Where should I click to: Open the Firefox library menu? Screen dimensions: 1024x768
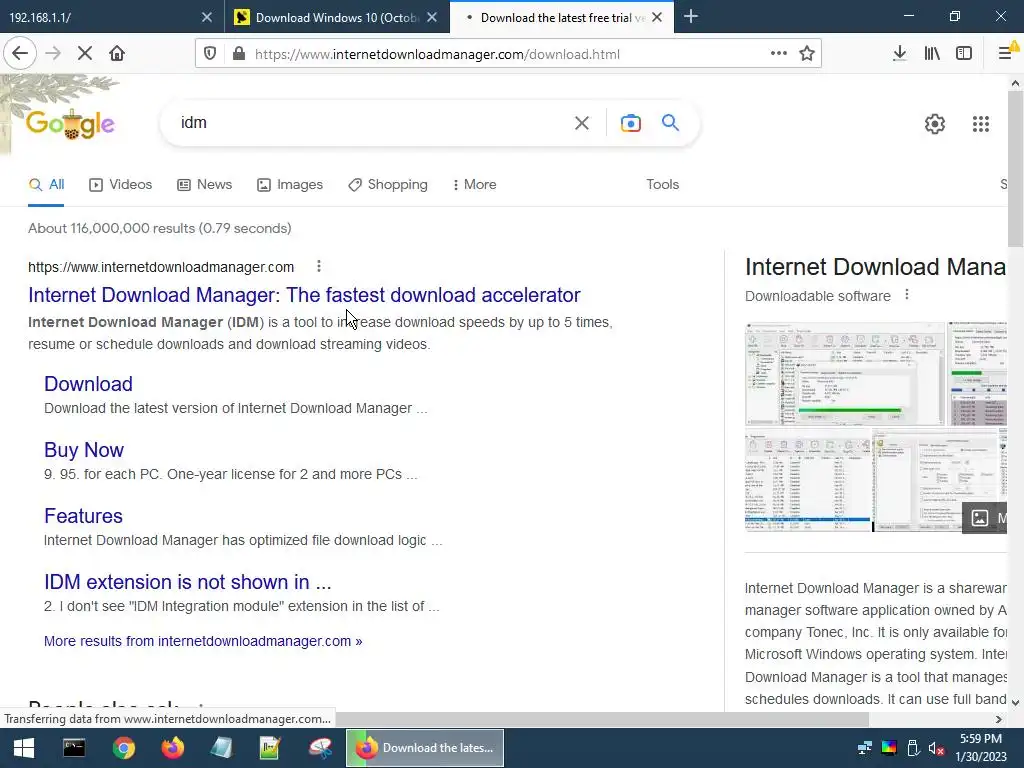pyautogui.click(x=932, y=54)
